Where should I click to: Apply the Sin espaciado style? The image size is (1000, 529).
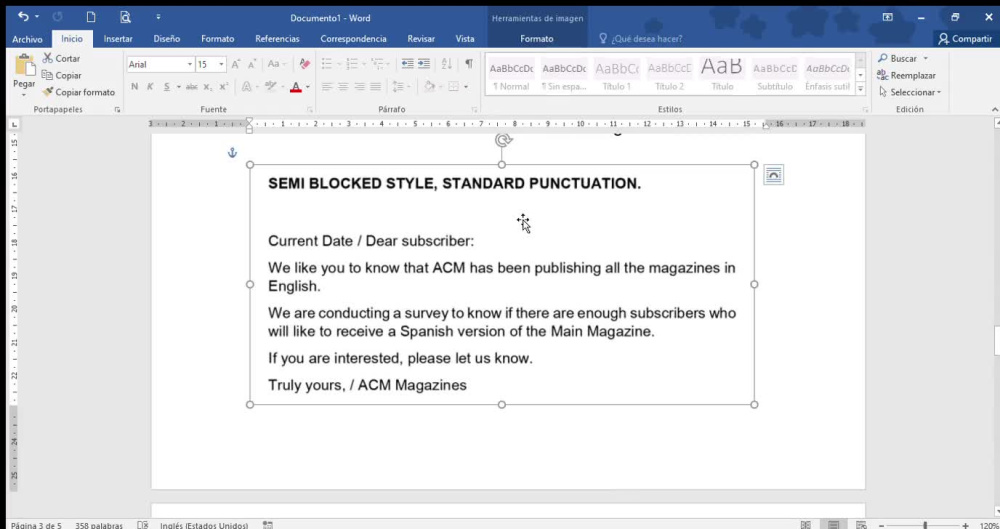tap(564, 74)
